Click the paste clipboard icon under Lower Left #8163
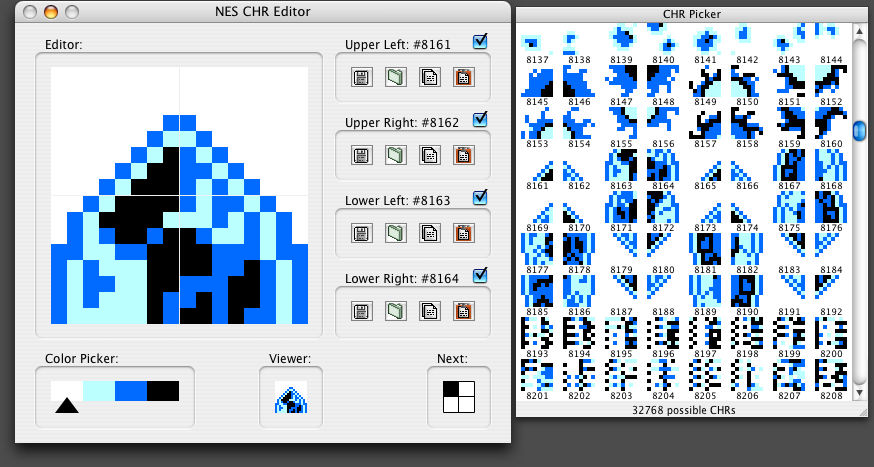Screen dimensions: 874x467 coord(463,233)
